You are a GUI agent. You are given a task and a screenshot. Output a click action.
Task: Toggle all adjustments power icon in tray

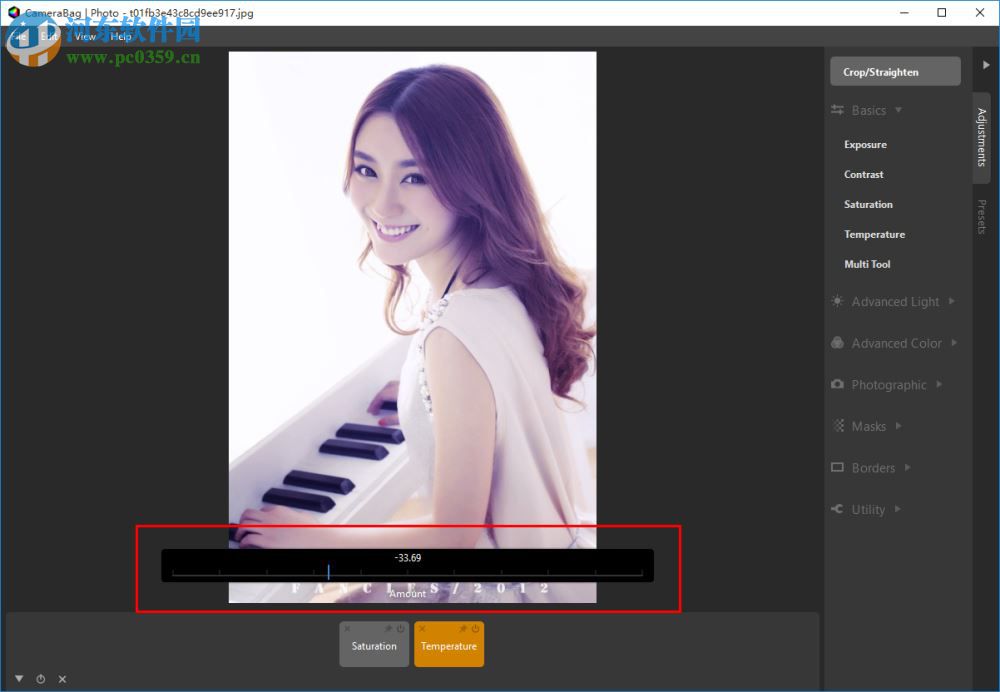click(41, 679)
